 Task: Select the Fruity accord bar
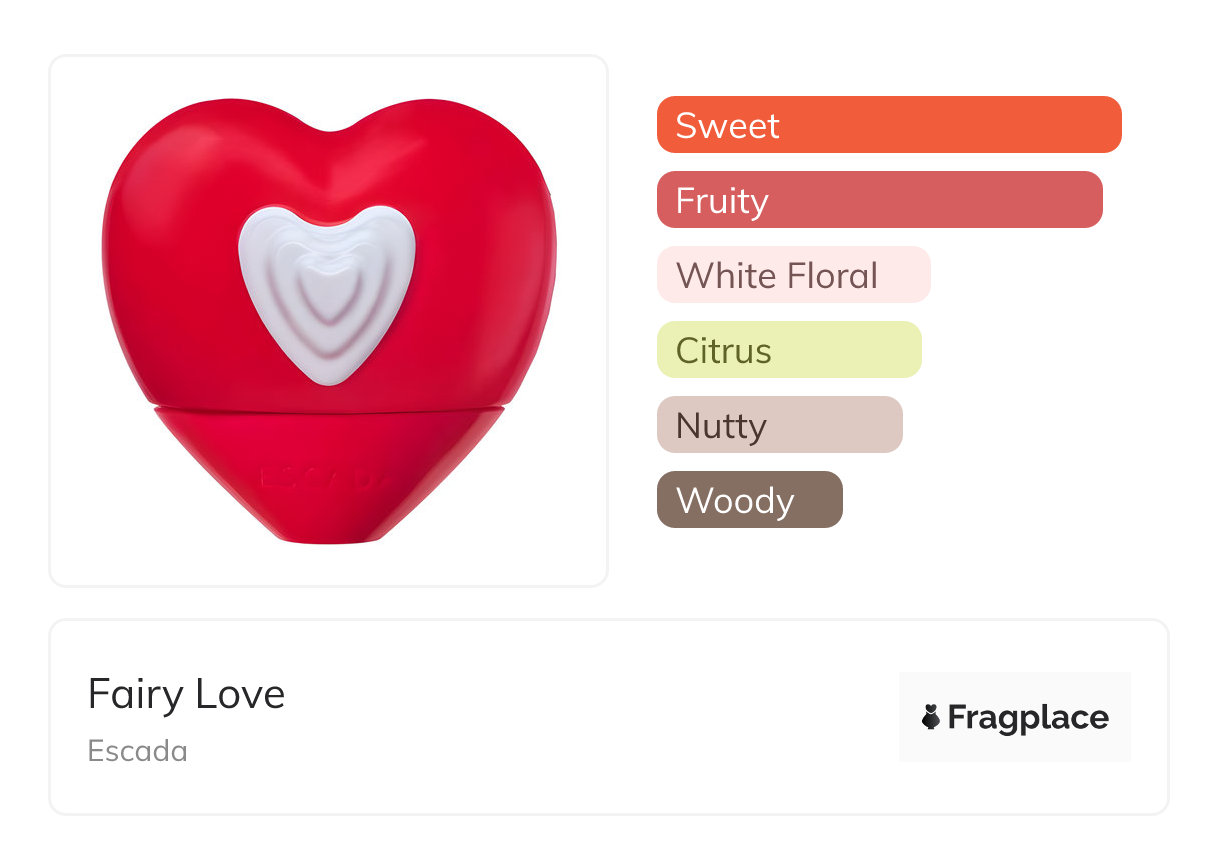[880, 200]
